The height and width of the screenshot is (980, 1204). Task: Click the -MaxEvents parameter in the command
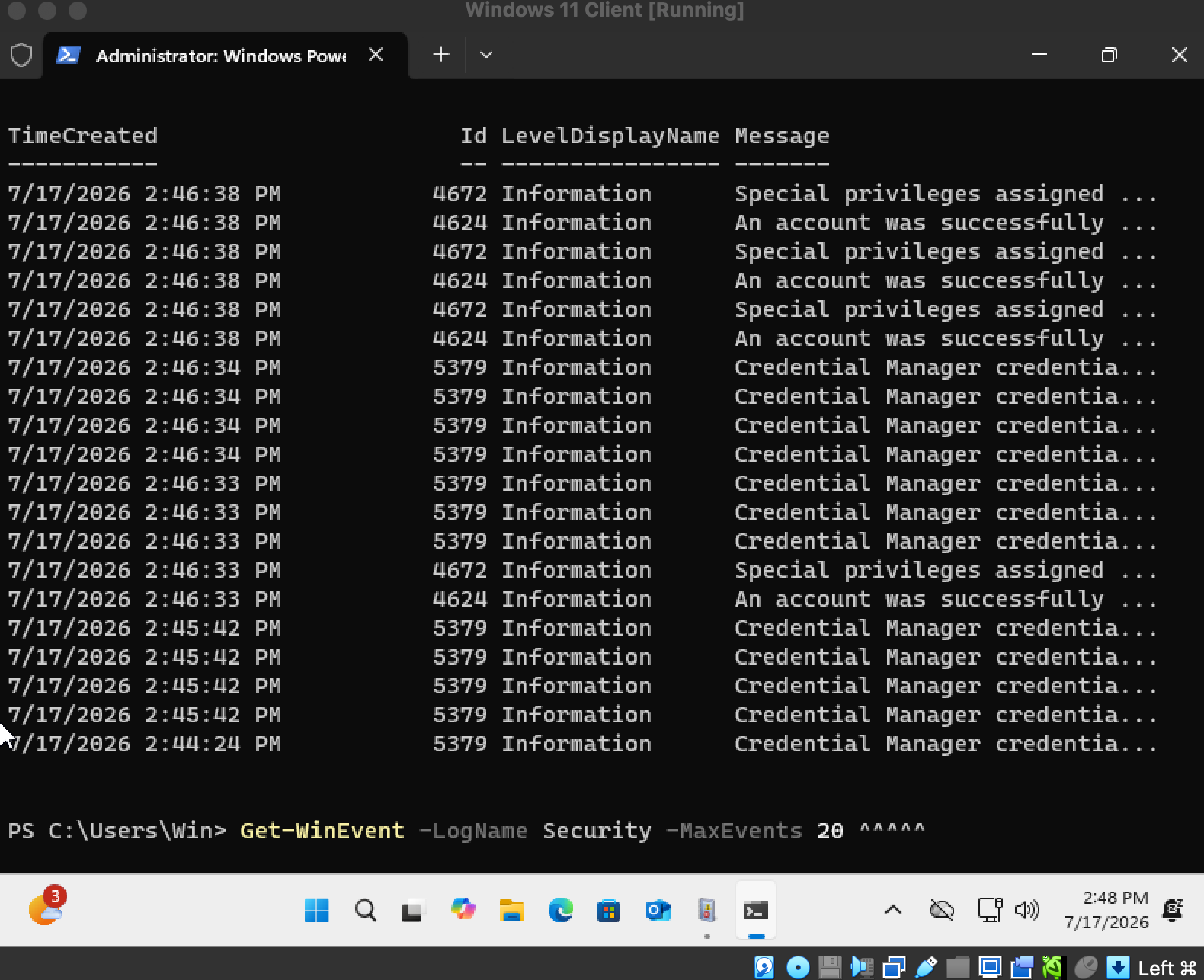coord(734,830)
